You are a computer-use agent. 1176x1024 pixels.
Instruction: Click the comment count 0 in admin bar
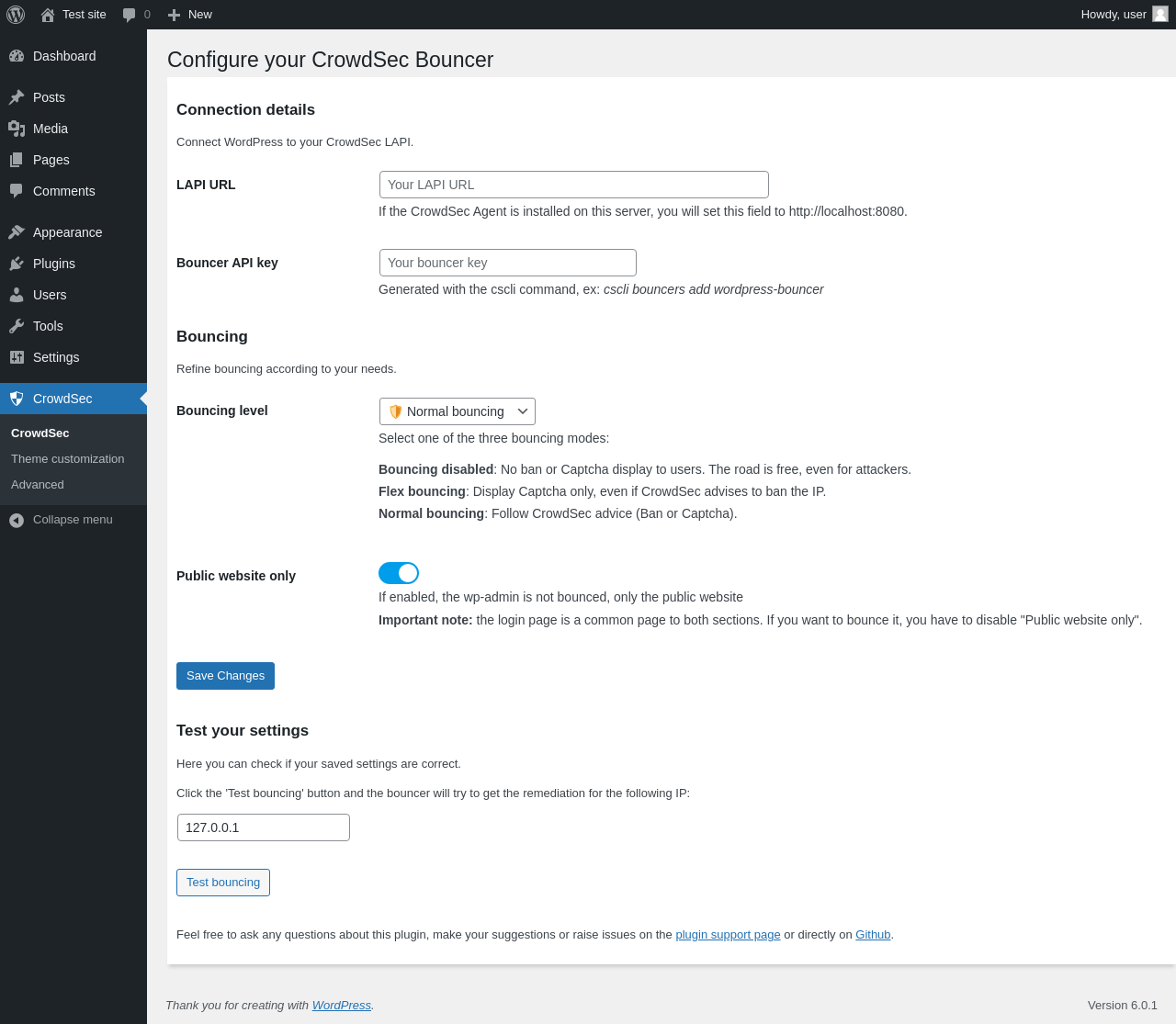[x=147, y=15]
